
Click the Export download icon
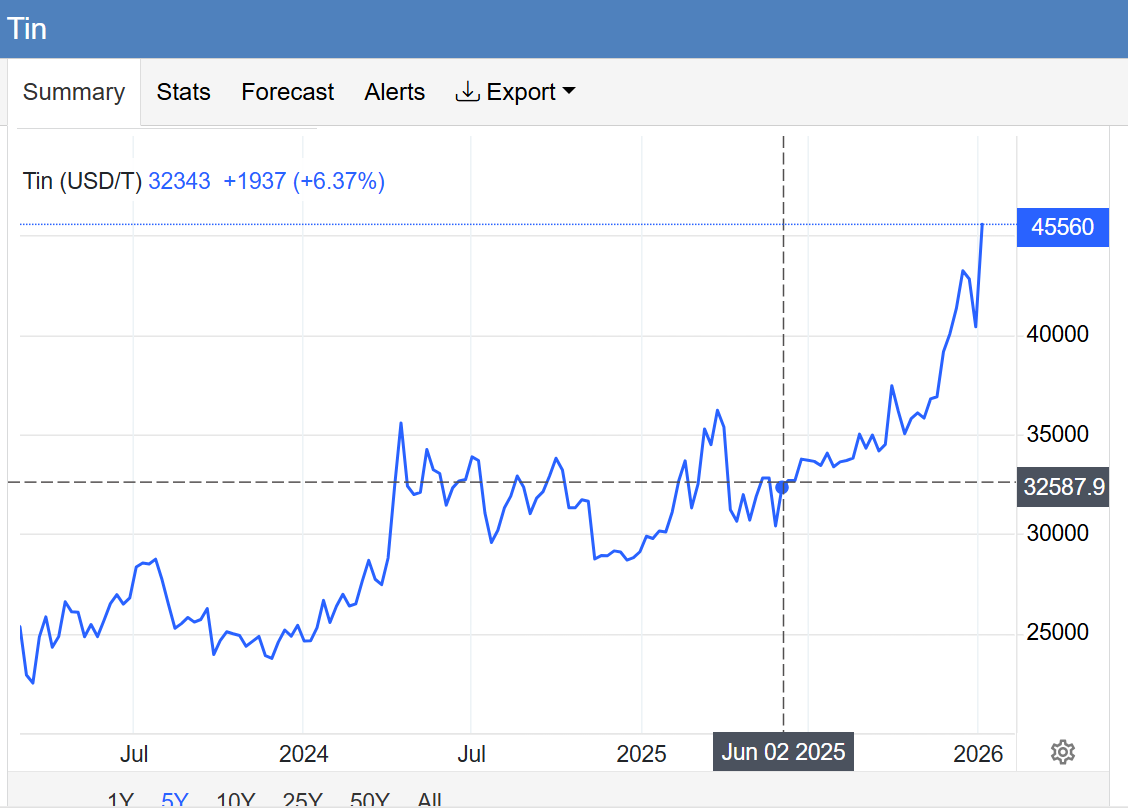pyautogui.click(x=468, y=91)
